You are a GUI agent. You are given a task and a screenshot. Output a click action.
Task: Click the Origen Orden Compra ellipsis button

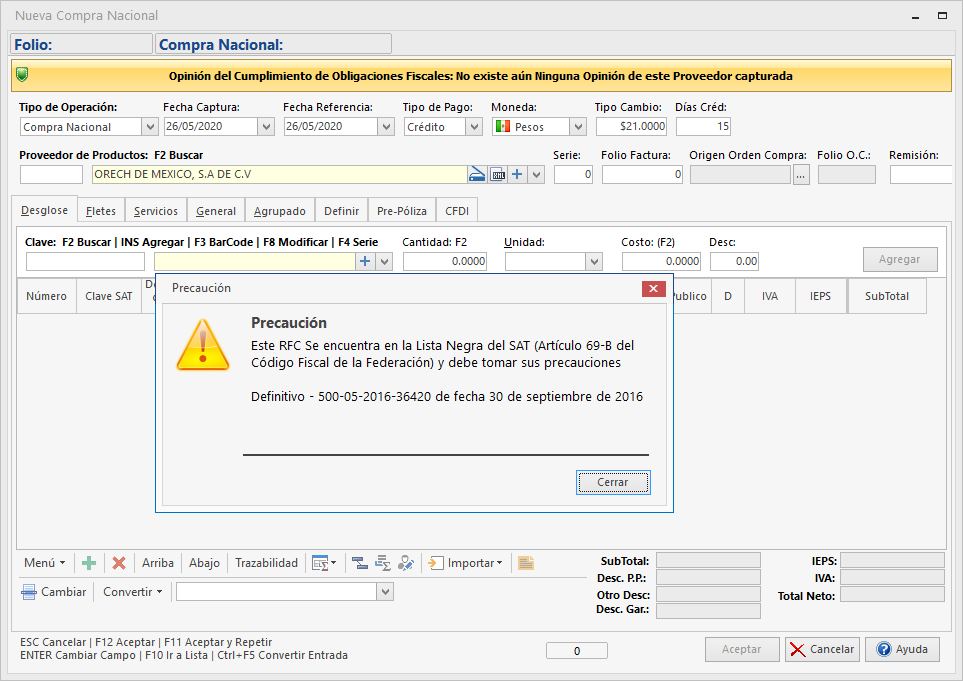pos(801,175)
